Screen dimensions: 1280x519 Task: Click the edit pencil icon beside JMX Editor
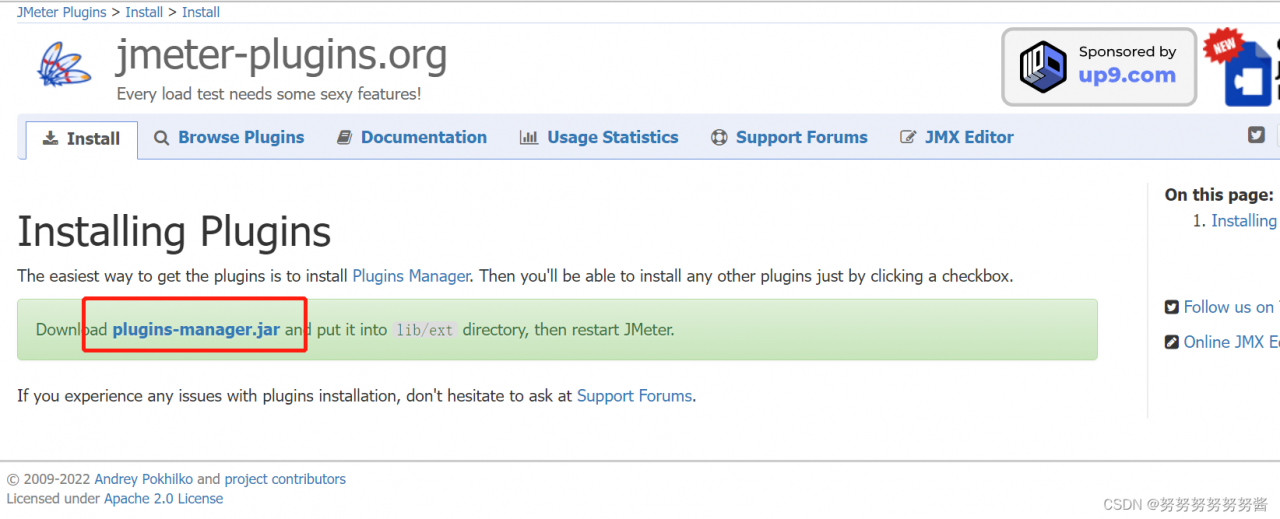coord(908,138)
